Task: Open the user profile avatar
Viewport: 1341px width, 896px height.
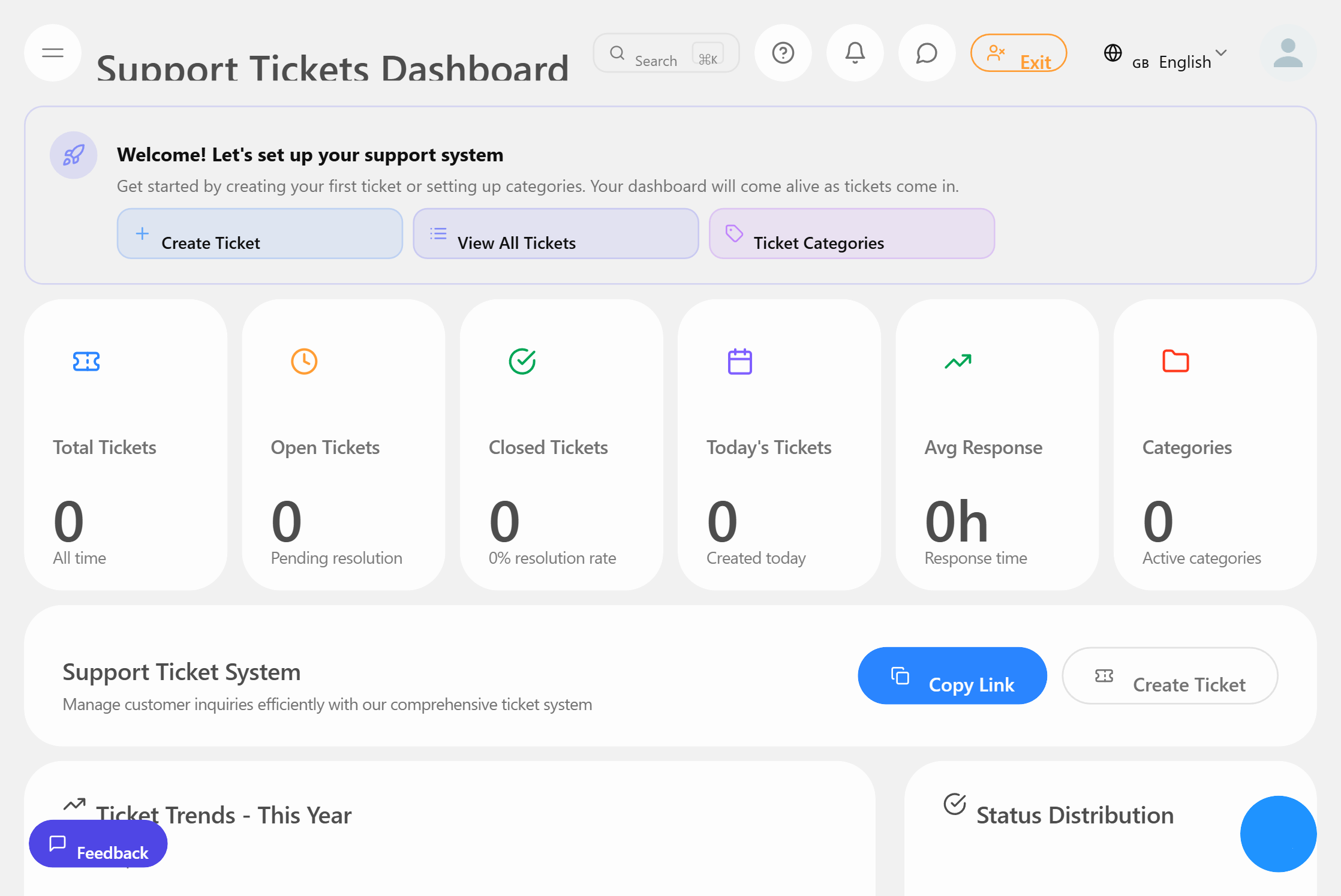Action: (1288, 53)
